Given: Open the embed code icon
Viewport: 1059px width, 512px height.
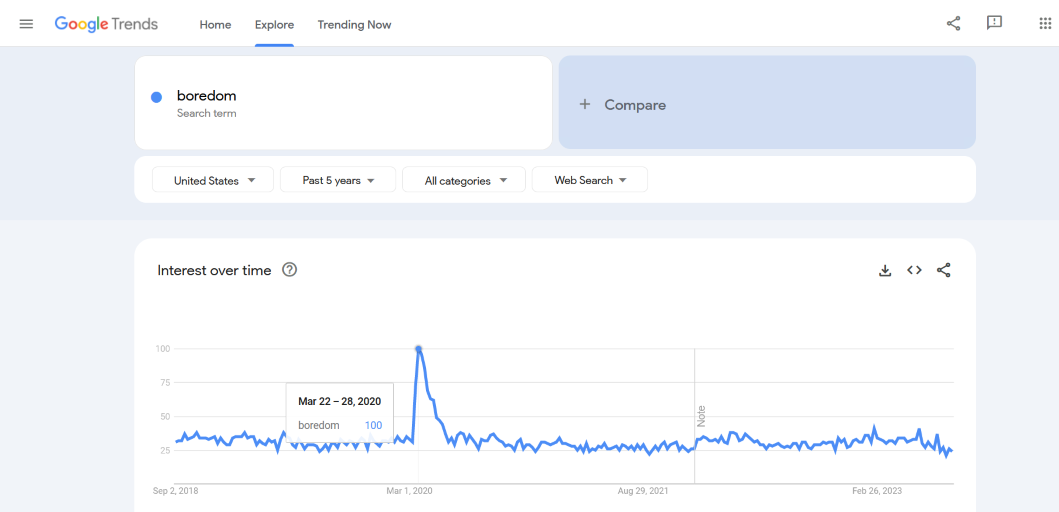Looking at the screenshot, I should tap(914, 270).
